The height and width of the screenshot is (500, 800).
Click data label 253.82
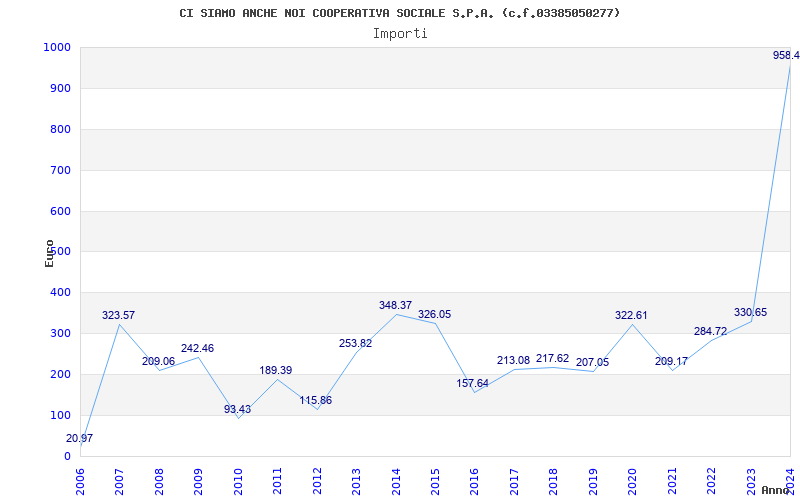pos(356,343)
